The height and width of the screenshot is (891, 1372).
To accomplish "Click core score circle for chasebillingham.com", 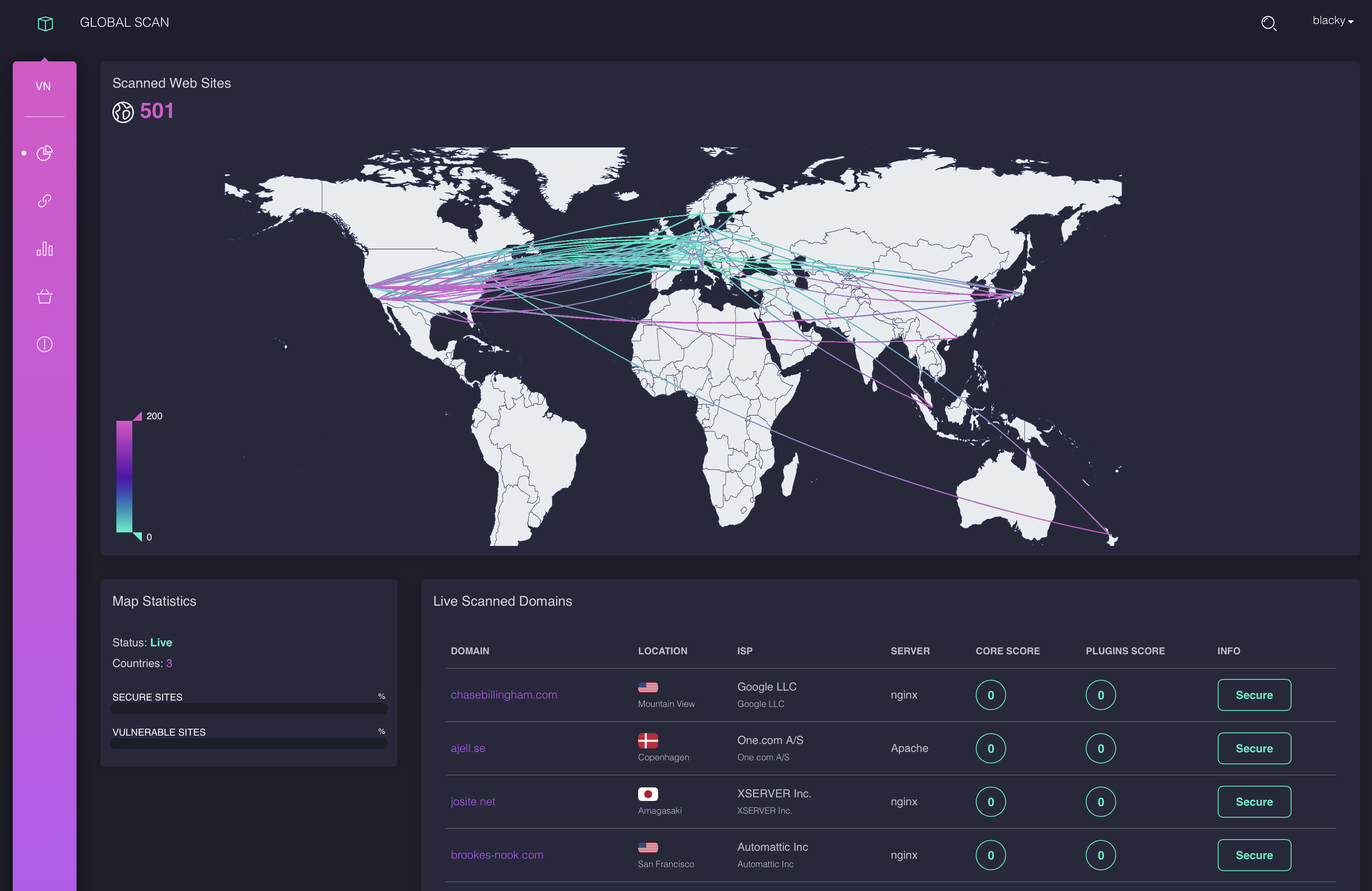I will pyautogui.click(x=991, y=695).
